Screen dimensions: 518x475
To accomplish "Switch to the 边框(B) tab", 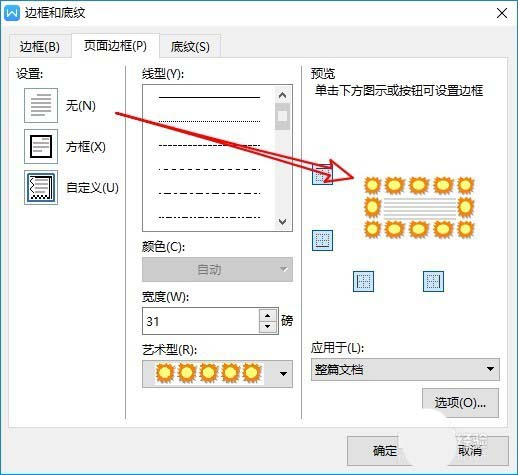I will (40, 46).
